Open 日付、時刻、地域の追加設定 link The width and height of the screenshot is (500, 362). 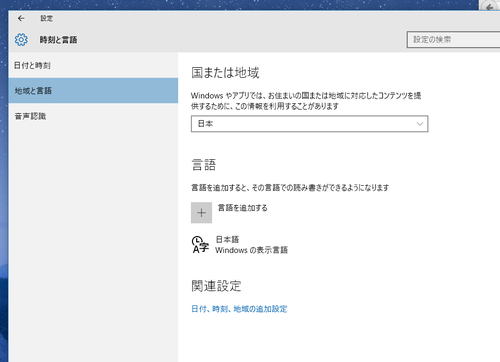click(x=239, y=309)
